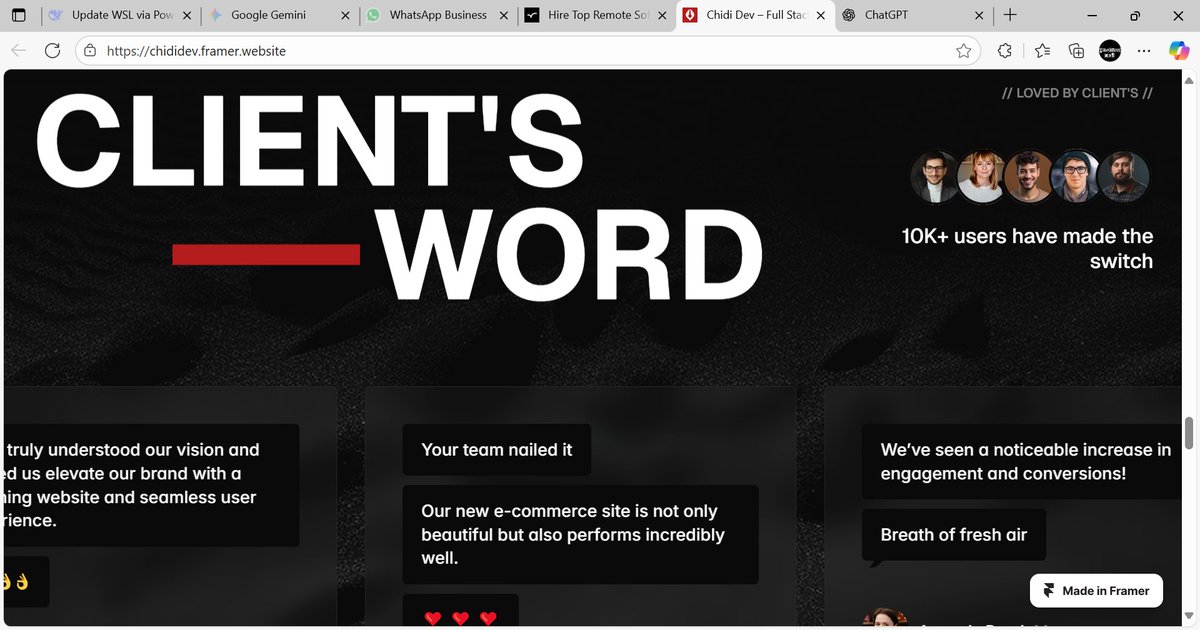Click the first client avatar with glasses
Image resolution: width=1200 pixels, height=630 pixels.
(x=934, y=177)
